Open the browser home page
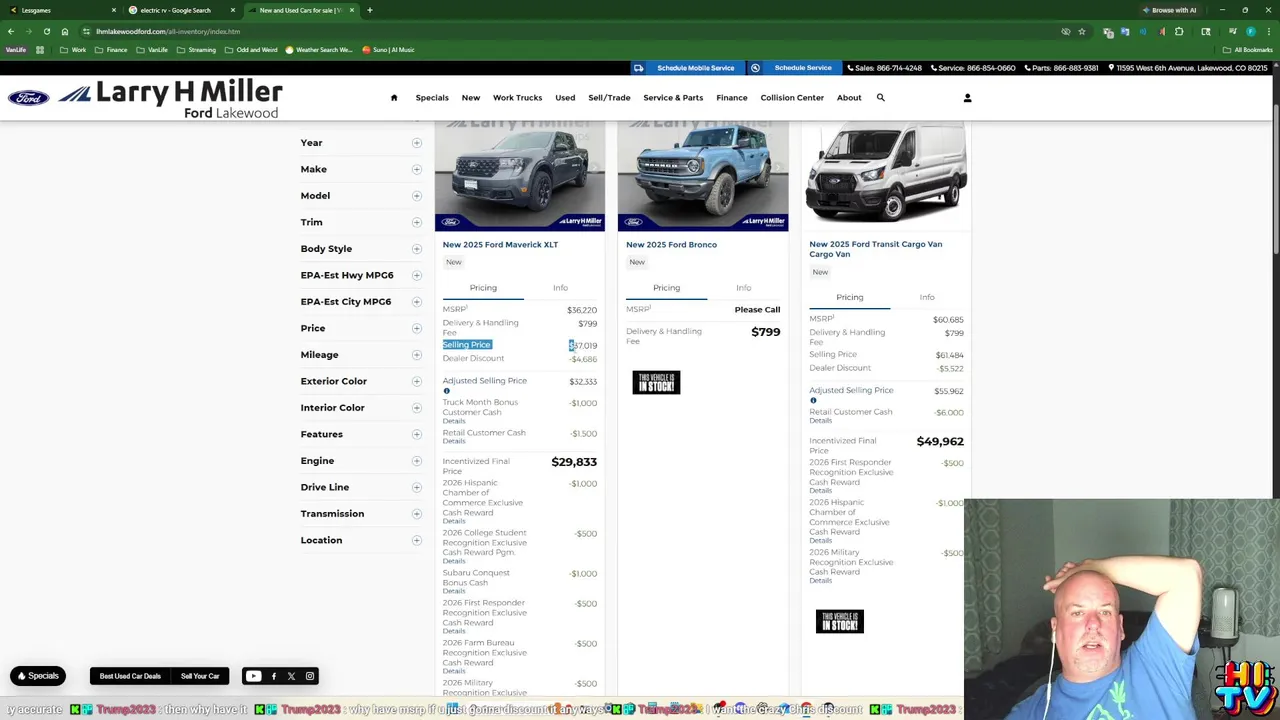 tap(65, 31)
